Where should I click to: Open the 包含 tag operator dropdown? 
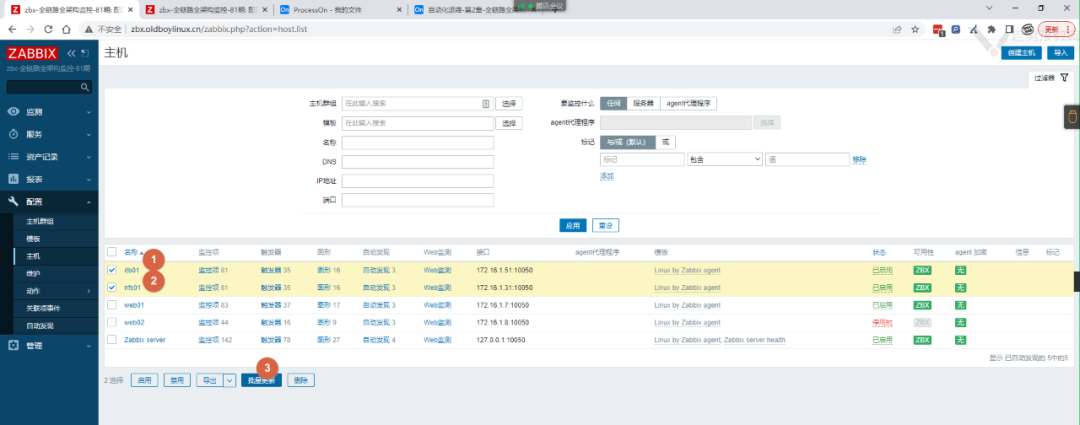tap(724, 159)
